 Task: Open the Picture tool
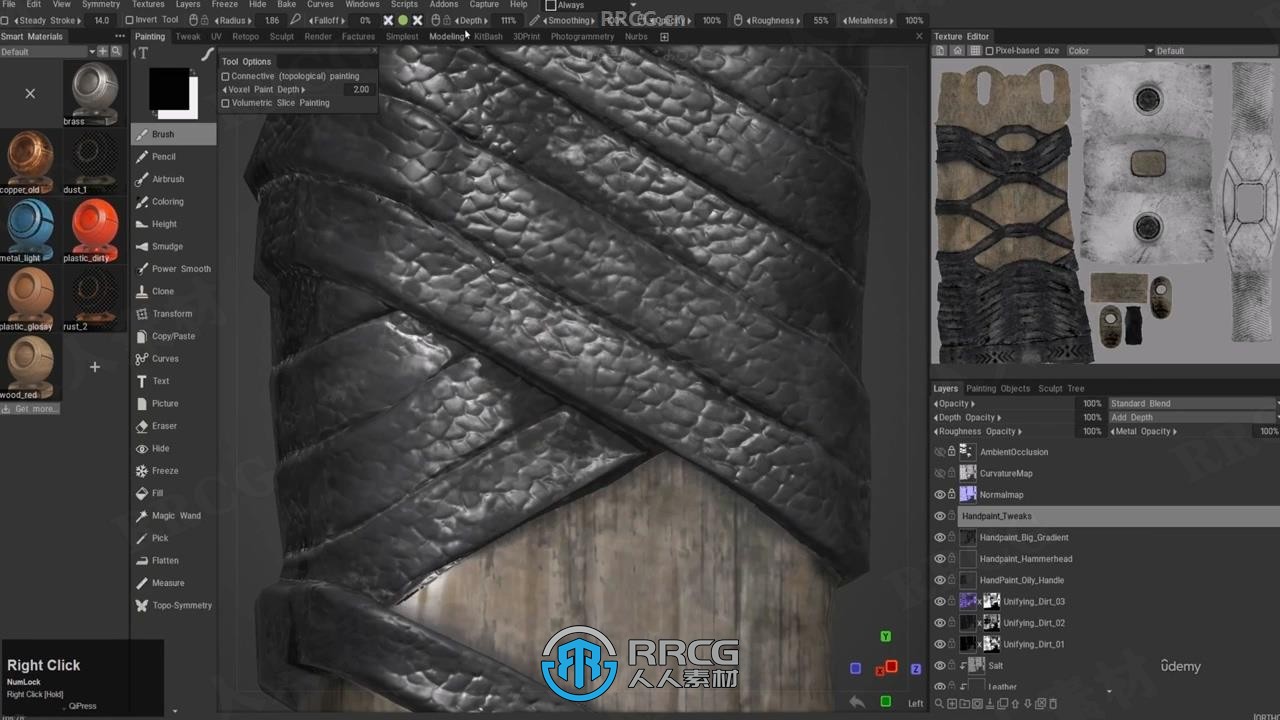(x=173, y=403)
